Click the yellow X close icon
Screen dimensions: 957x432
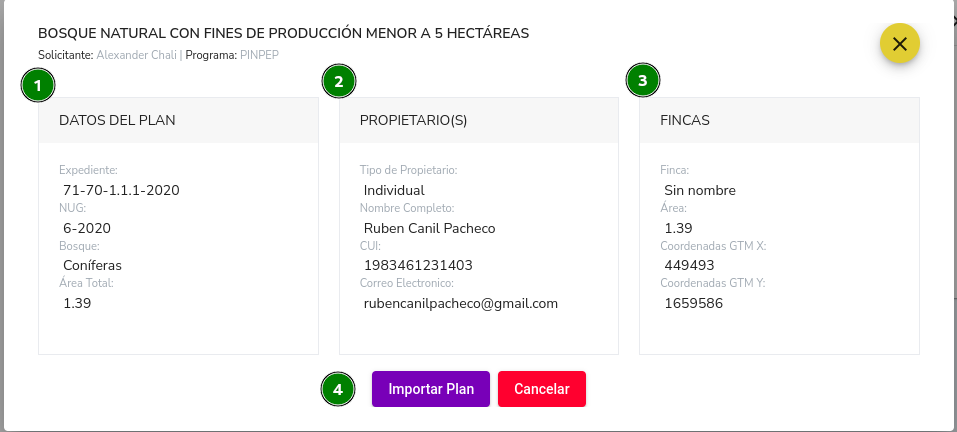[x=900, y=43]
